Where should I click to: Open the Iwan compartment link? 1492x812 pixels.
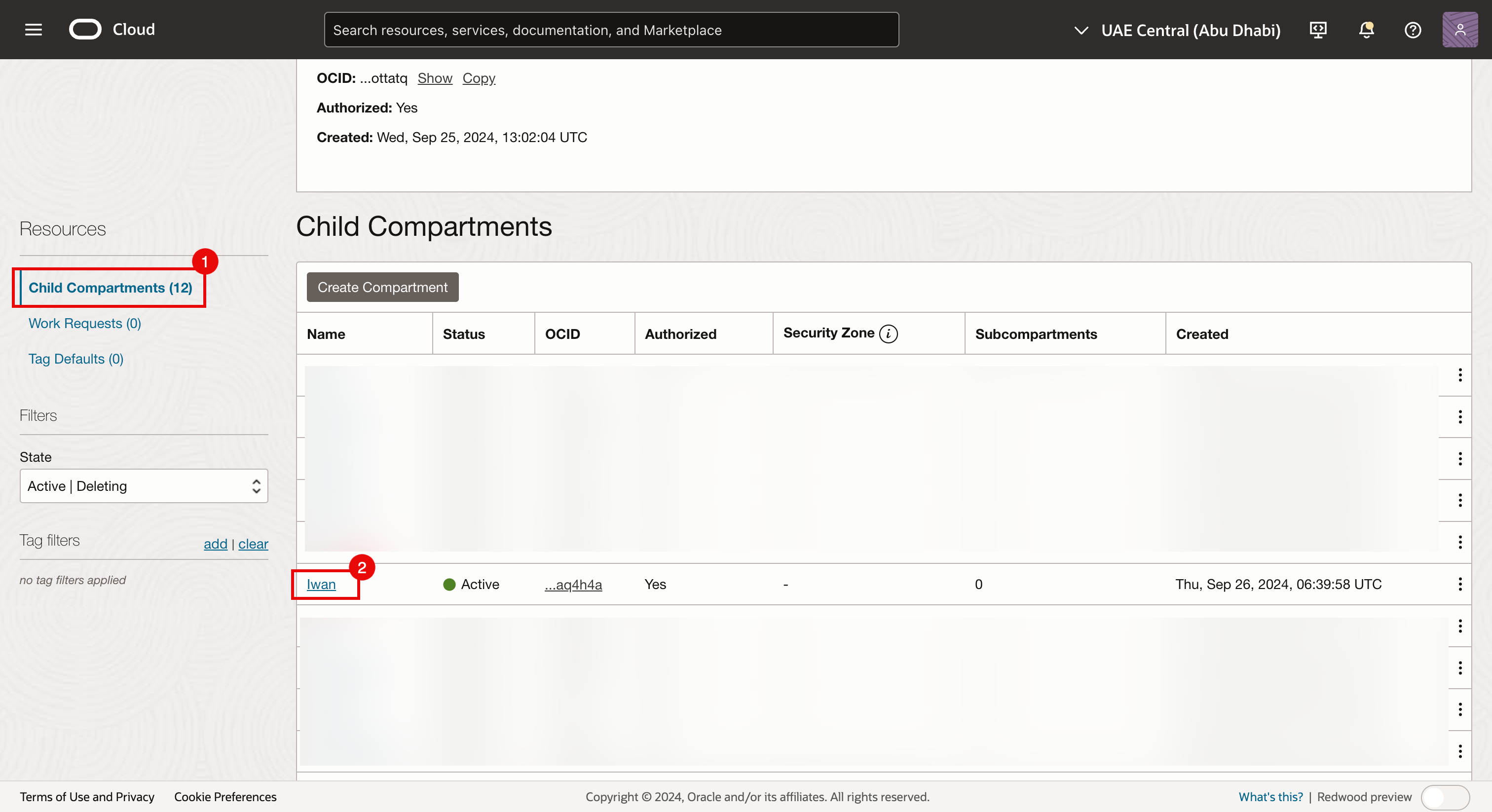(x=321, y=585)
